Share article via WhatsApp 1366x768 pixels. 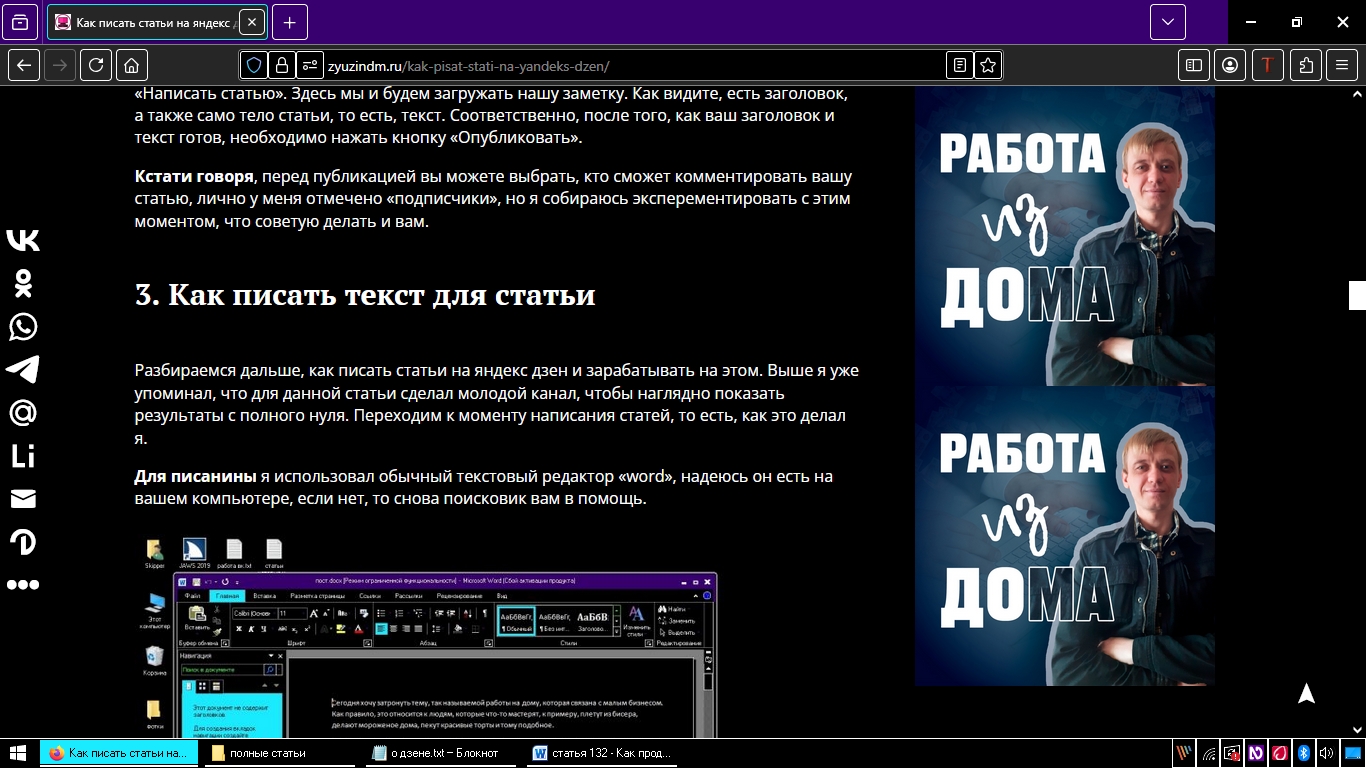(22, 326)
